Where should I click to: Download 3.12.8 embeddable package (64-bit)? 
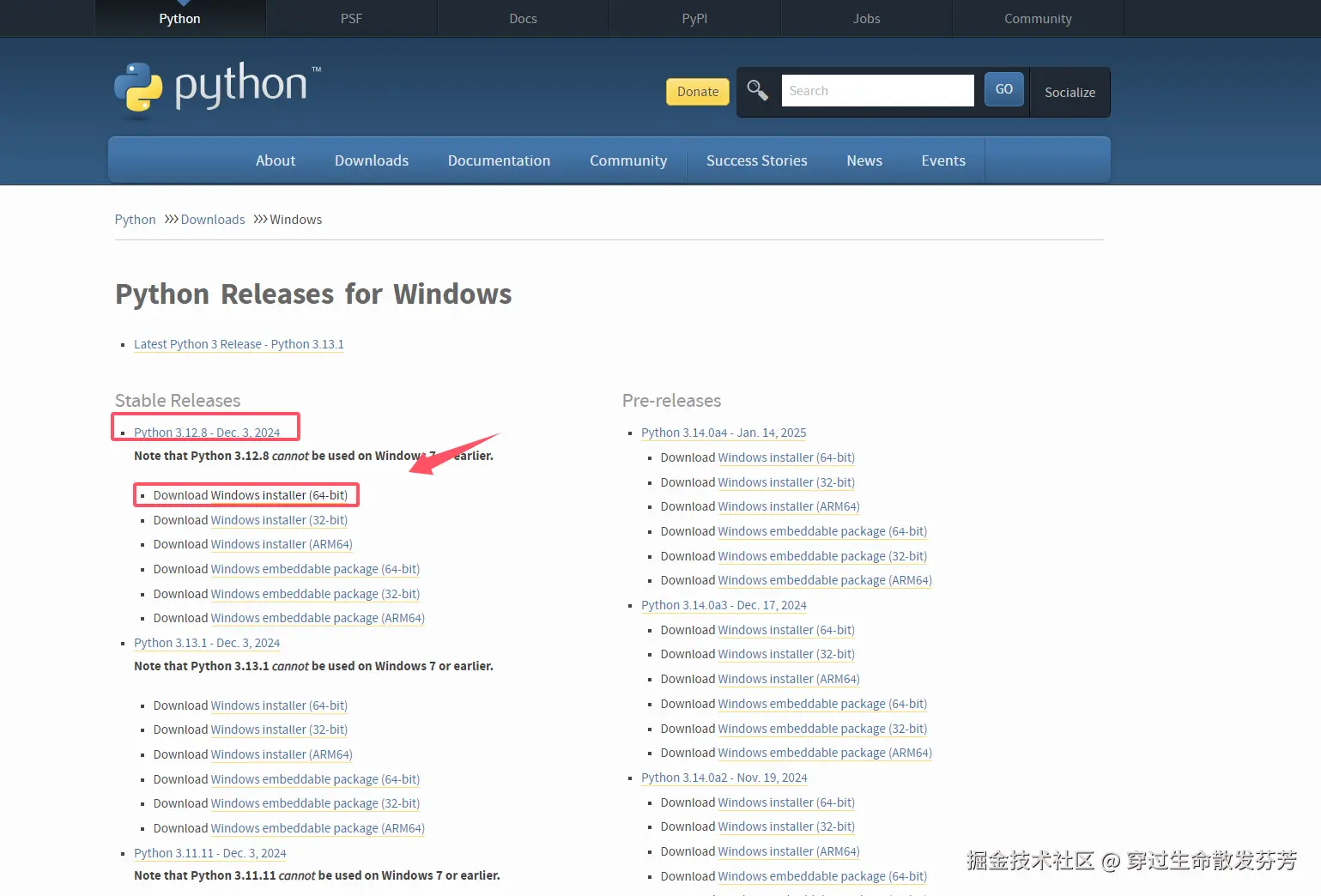coord(315,569)
